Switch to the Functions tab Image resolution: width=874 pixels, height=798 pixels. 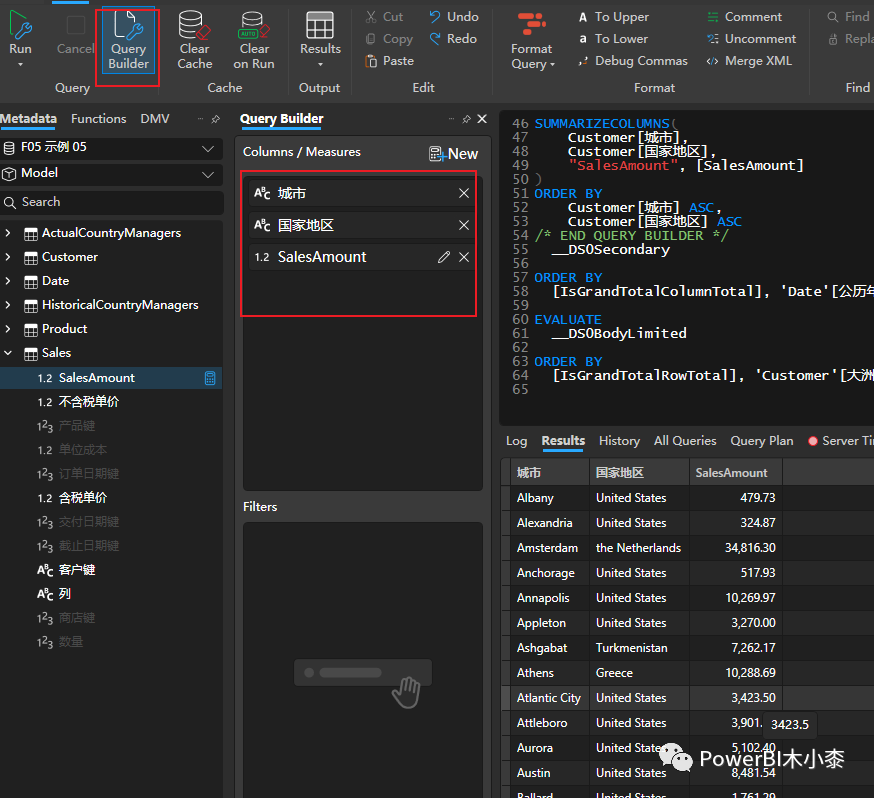(x=98, y=119)
